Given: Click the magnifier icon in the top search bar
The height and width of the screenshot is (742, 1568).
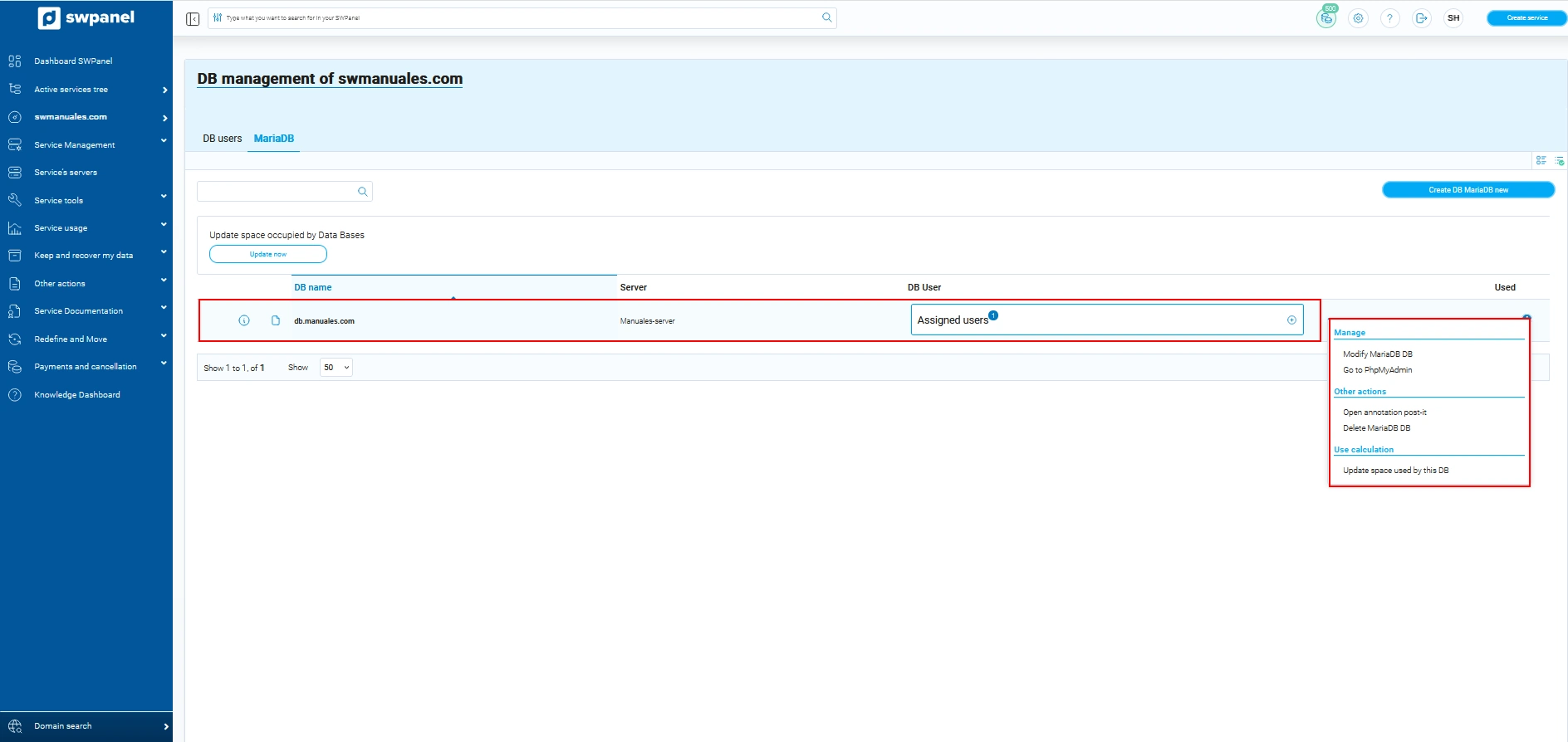Looking at the screenshot, I should 826,17.
